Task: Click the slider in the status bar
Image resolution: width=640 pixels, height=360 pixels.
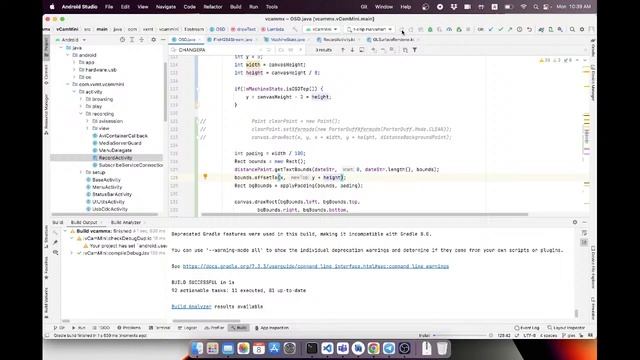Action: coord(461,336)
